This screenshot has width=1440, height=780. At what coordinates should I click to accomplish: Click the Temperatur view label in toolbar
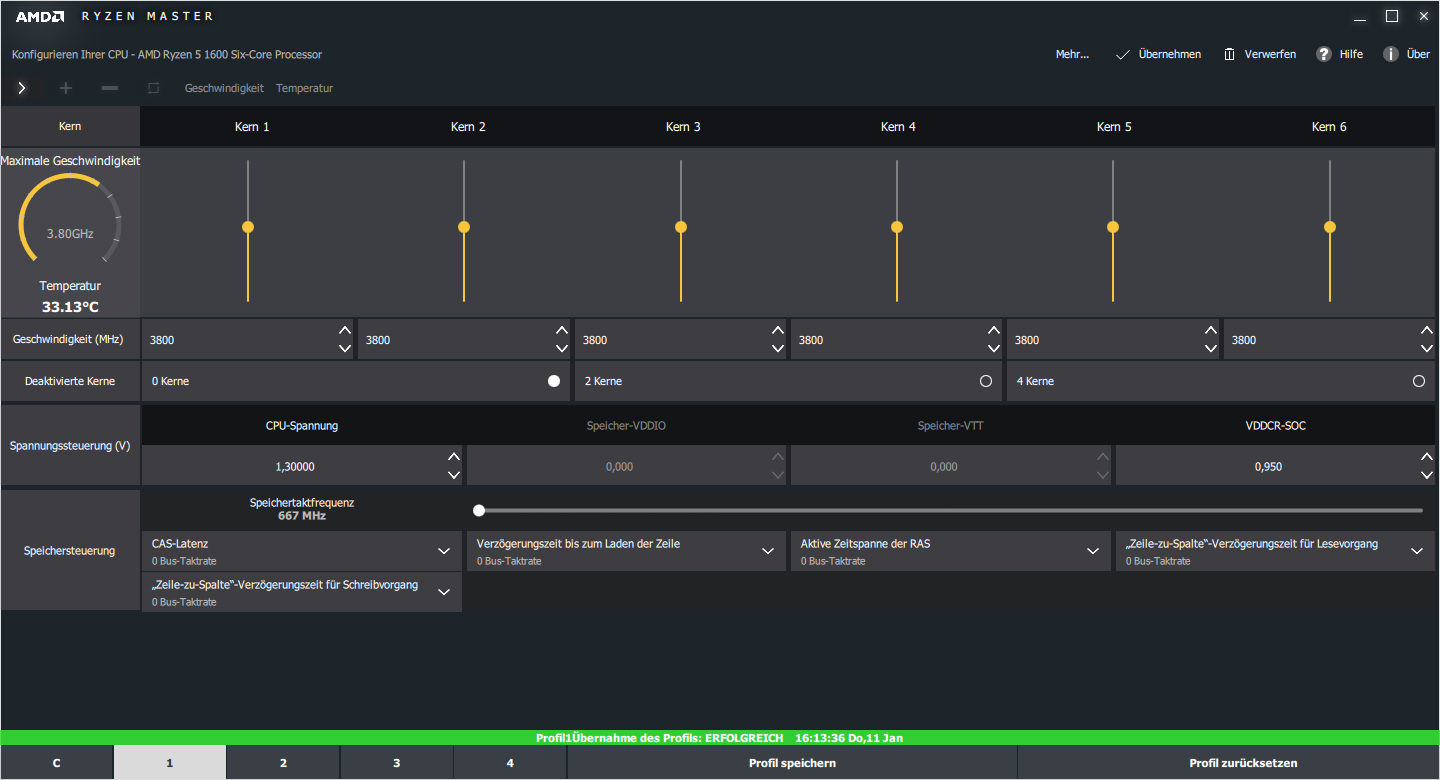click(305, 88)
